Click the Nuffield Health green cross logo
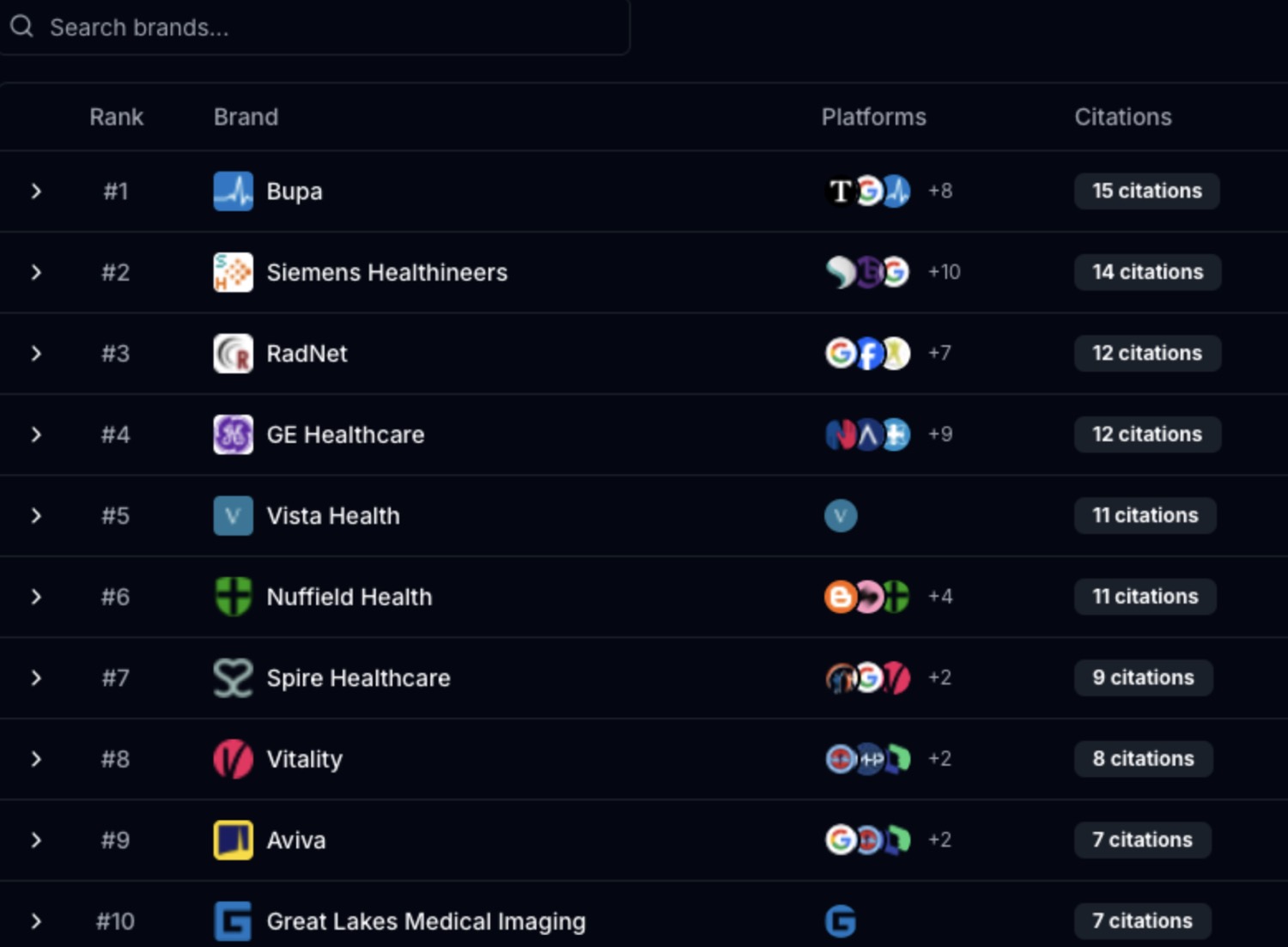 tap(233, 597)
